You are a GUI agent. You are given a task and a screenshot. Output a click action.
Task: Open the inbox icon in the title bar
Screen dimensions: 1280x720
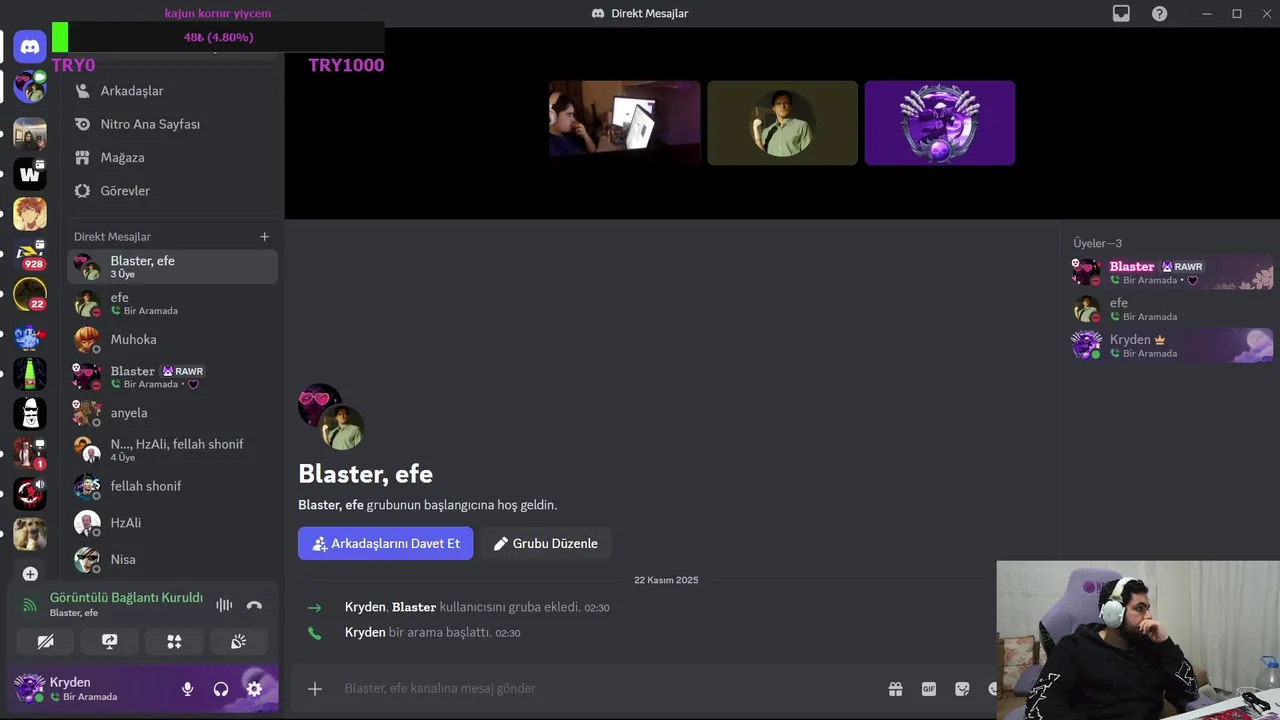click(x=1121, y=14)
